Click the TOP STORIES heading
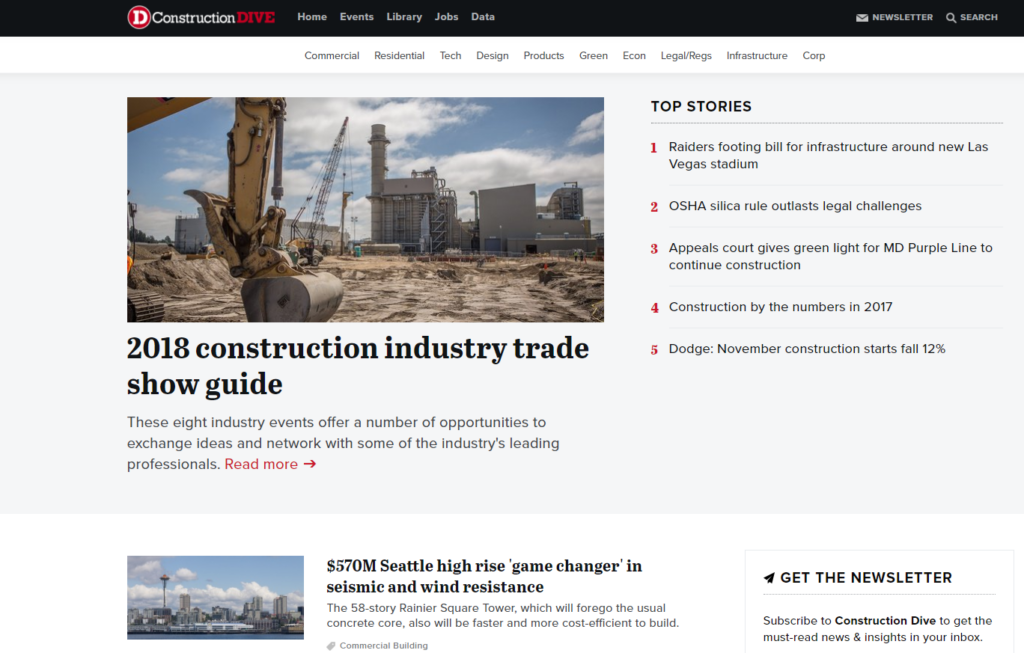 (701, 106)
